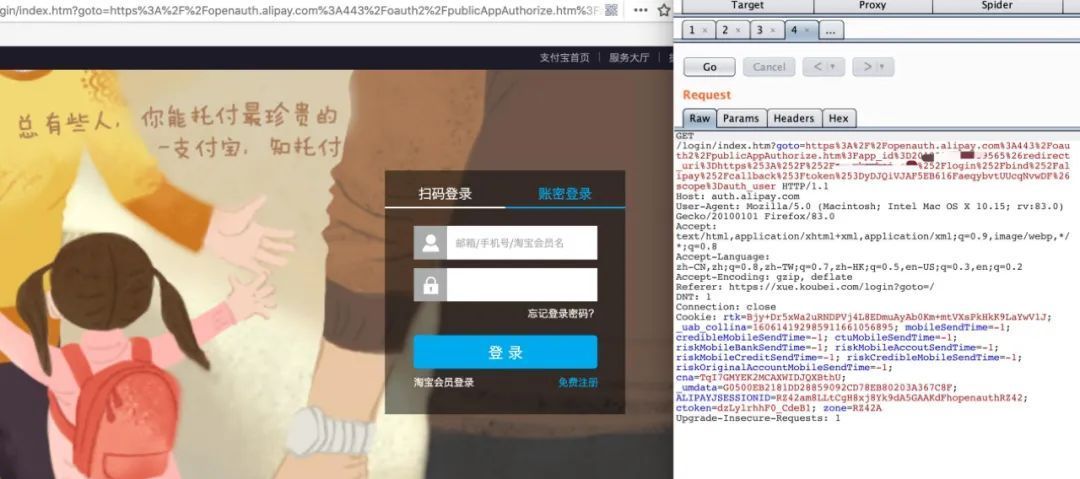Click the '...' new Repeater tab

[830, 30]
